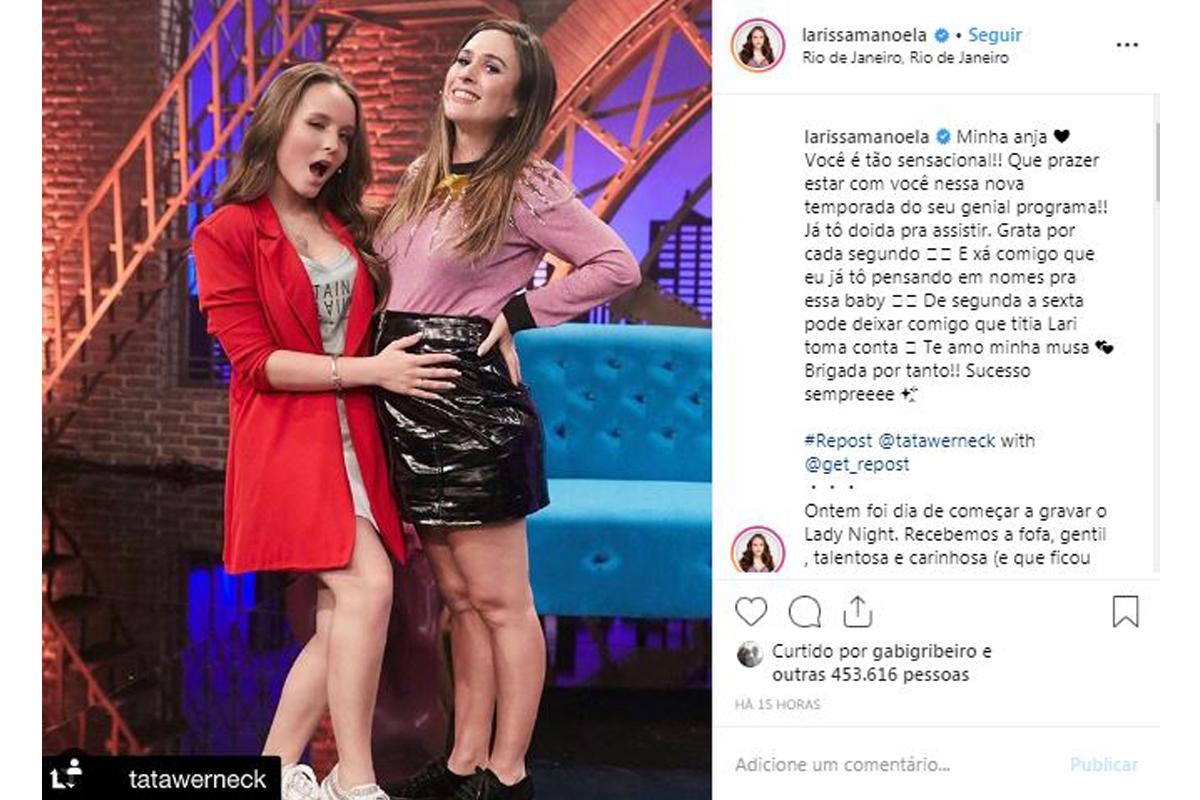Submit the comment with Publicar

click(1104, 764)
